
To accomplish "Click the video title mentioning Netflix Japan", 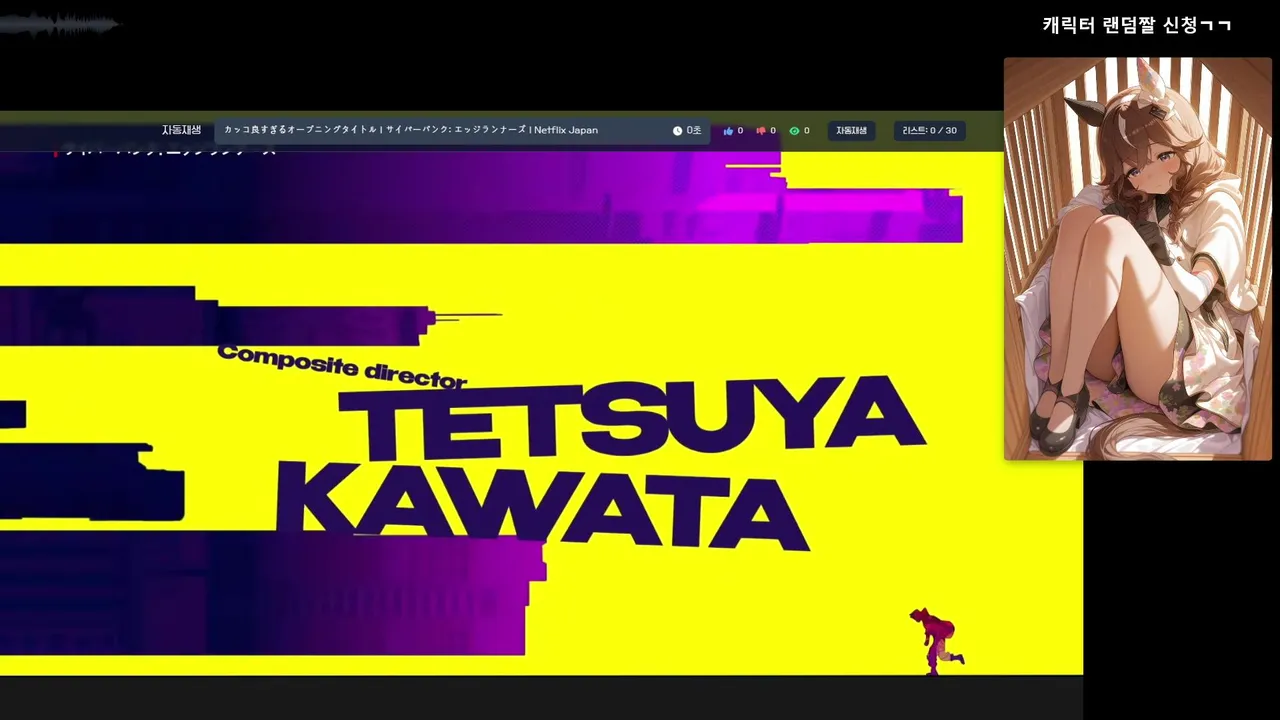I will coord(411,130).
